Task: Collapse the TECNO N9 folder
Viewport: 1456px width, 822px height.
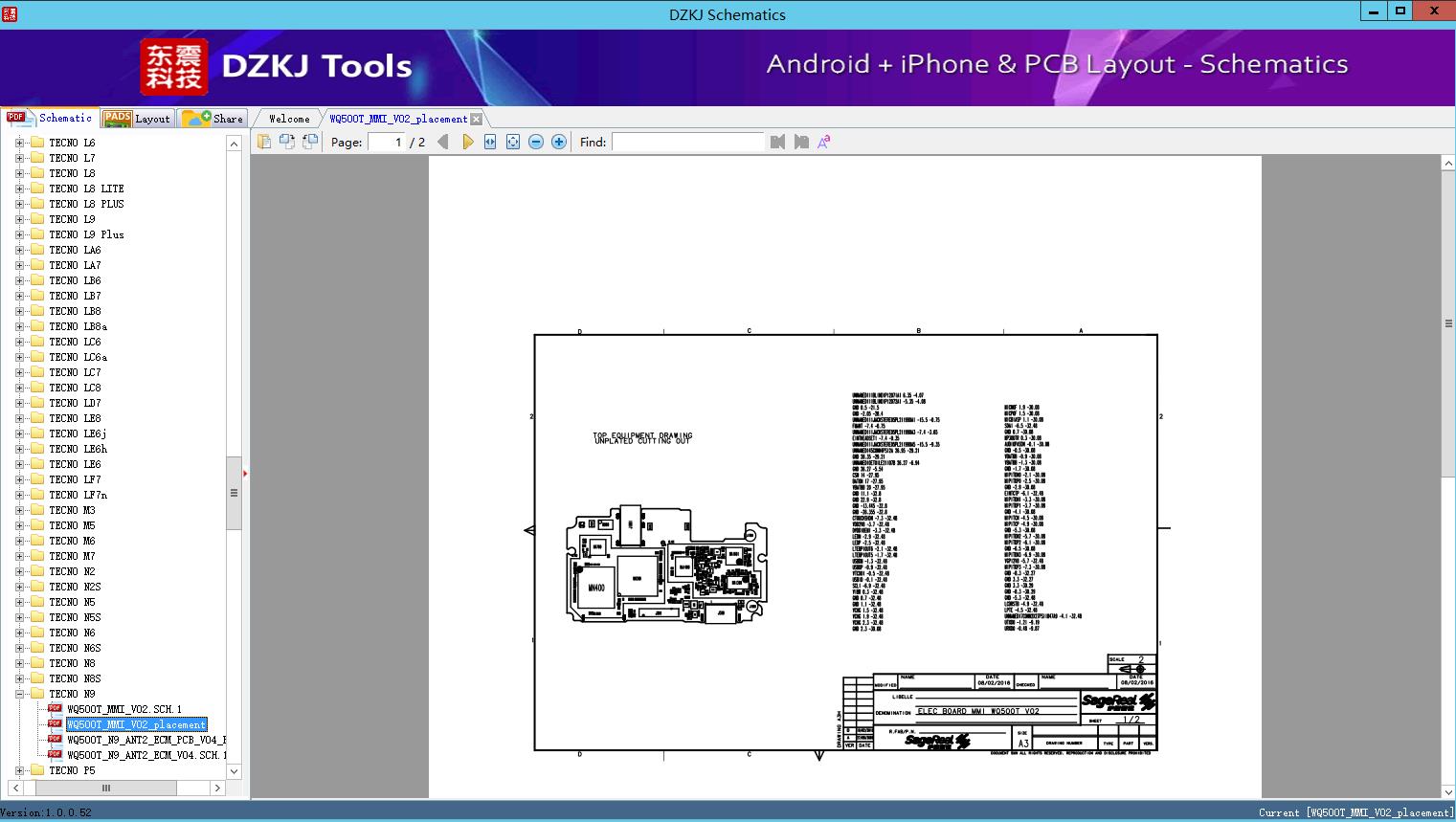Action: (19, 694)
